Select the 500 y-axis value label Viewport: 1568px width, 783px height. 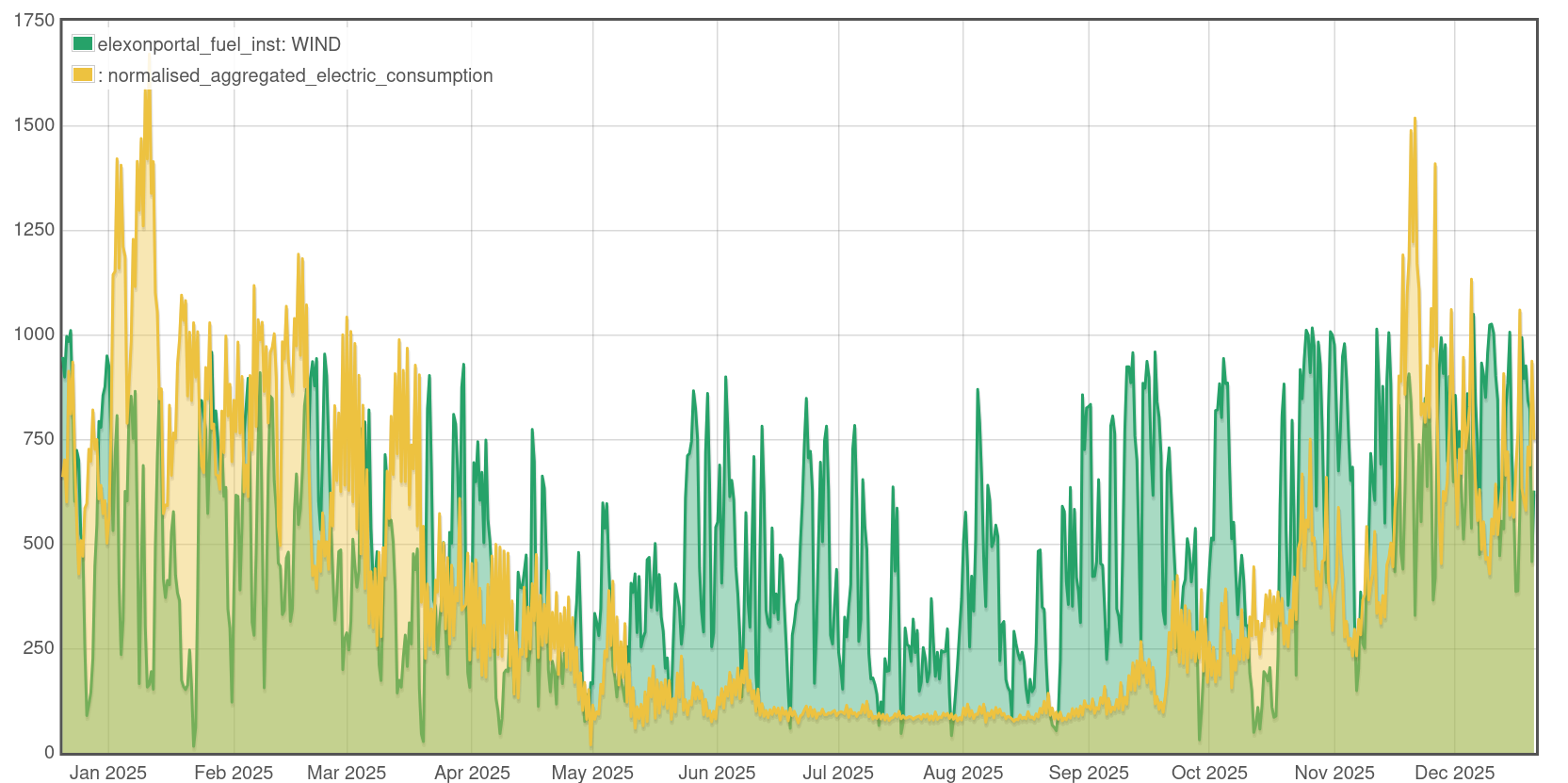(39, 543)
